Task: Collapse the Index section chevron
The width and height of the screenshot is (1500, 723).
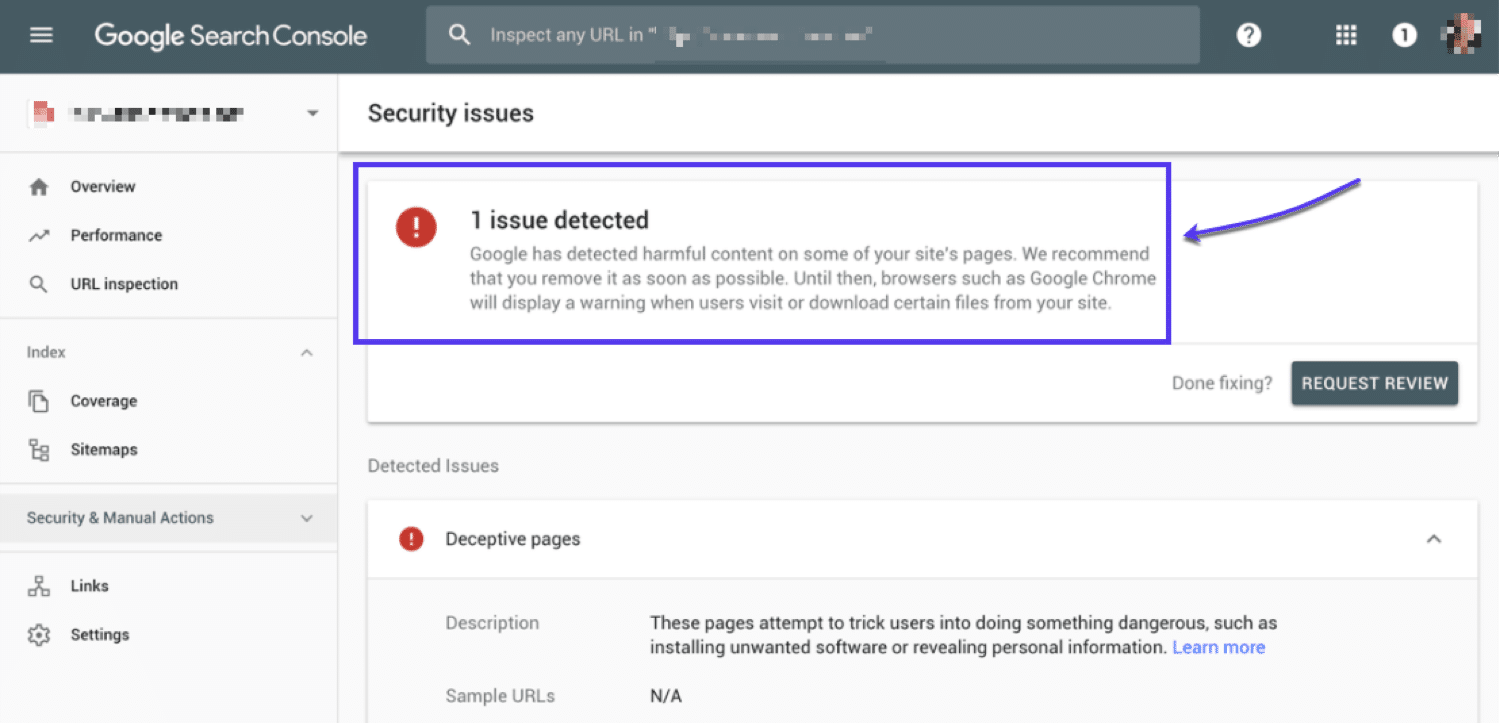Action: 307,352
